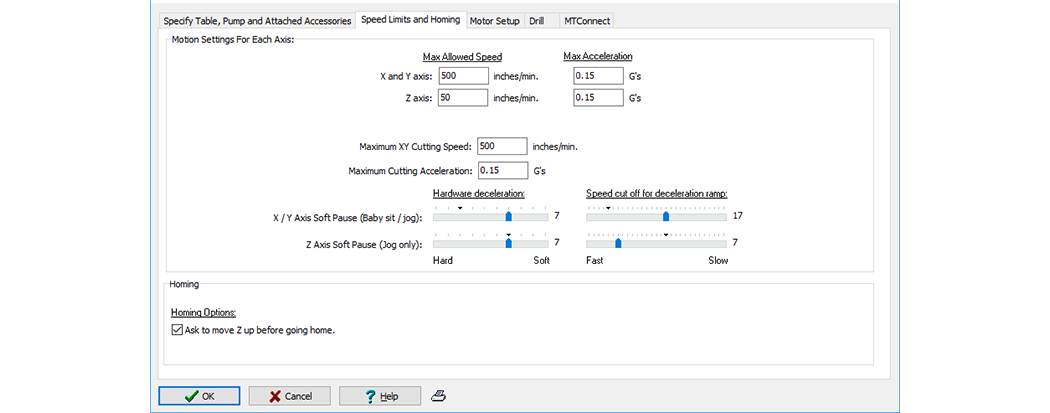Click the OK button

pos(199,396)
